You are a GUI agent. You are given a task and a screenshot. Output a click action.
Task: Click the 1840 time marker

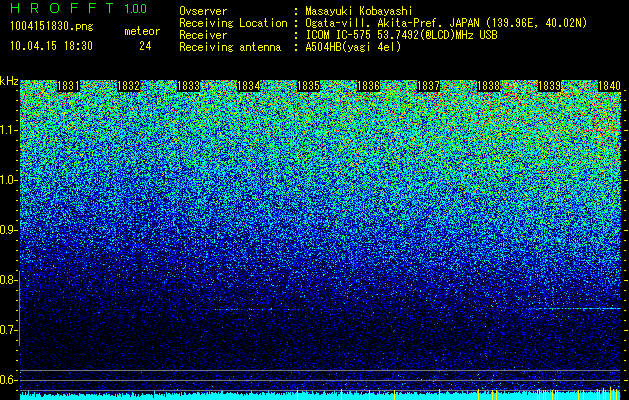click(x=609, y=86)
